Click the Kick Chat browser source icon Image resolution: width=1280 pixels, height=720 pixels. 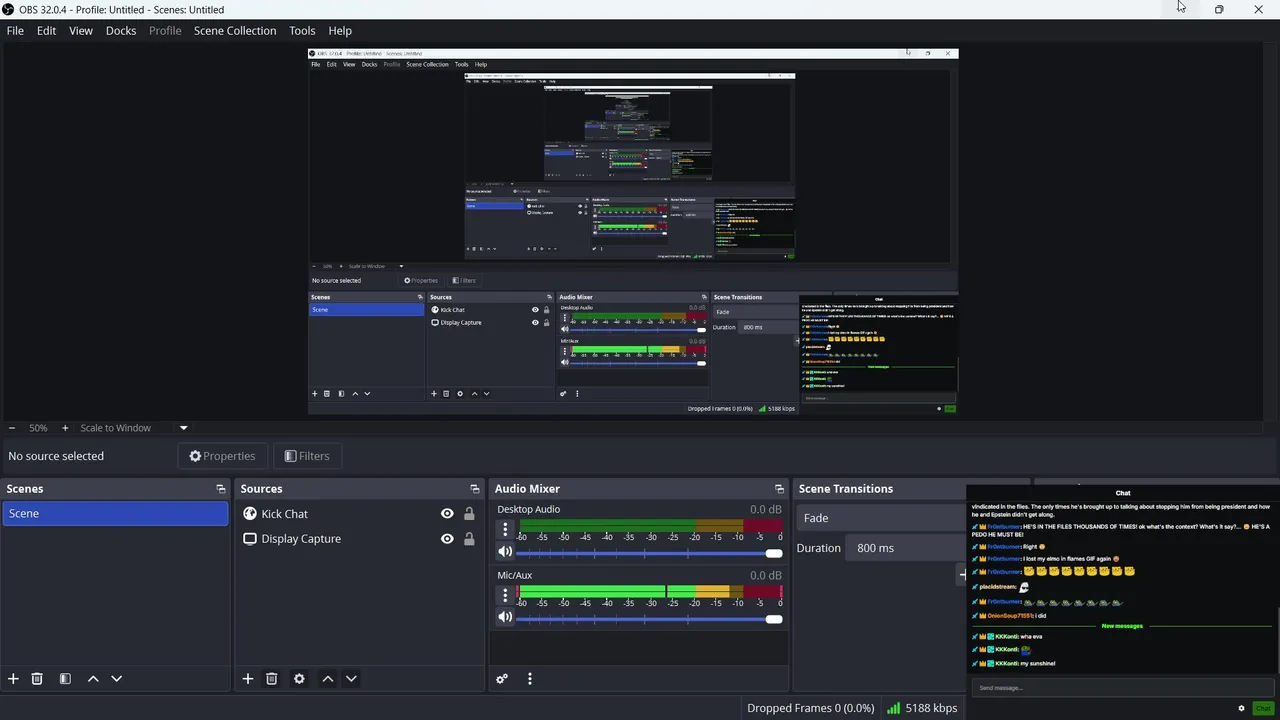(x=250, y=513)
